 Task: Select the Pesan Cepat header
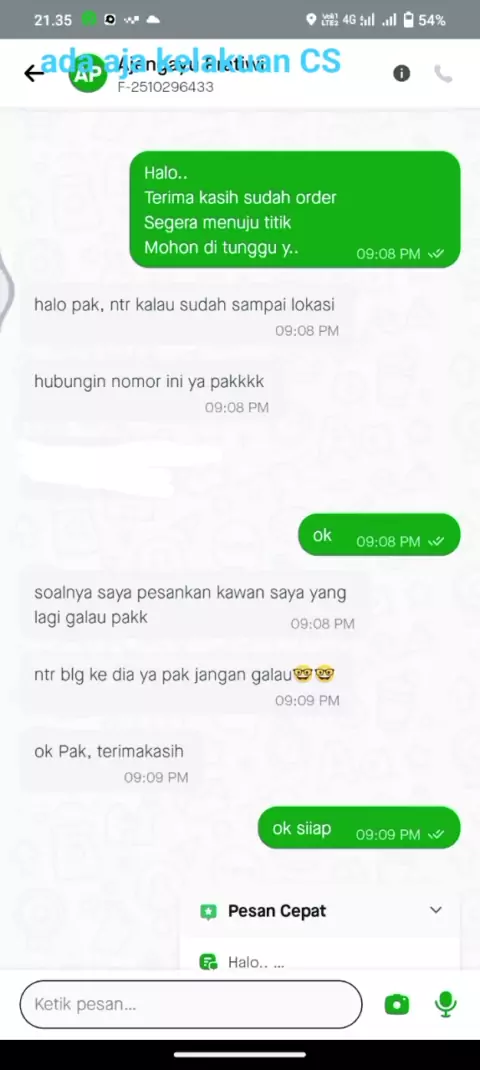[320, 911]
